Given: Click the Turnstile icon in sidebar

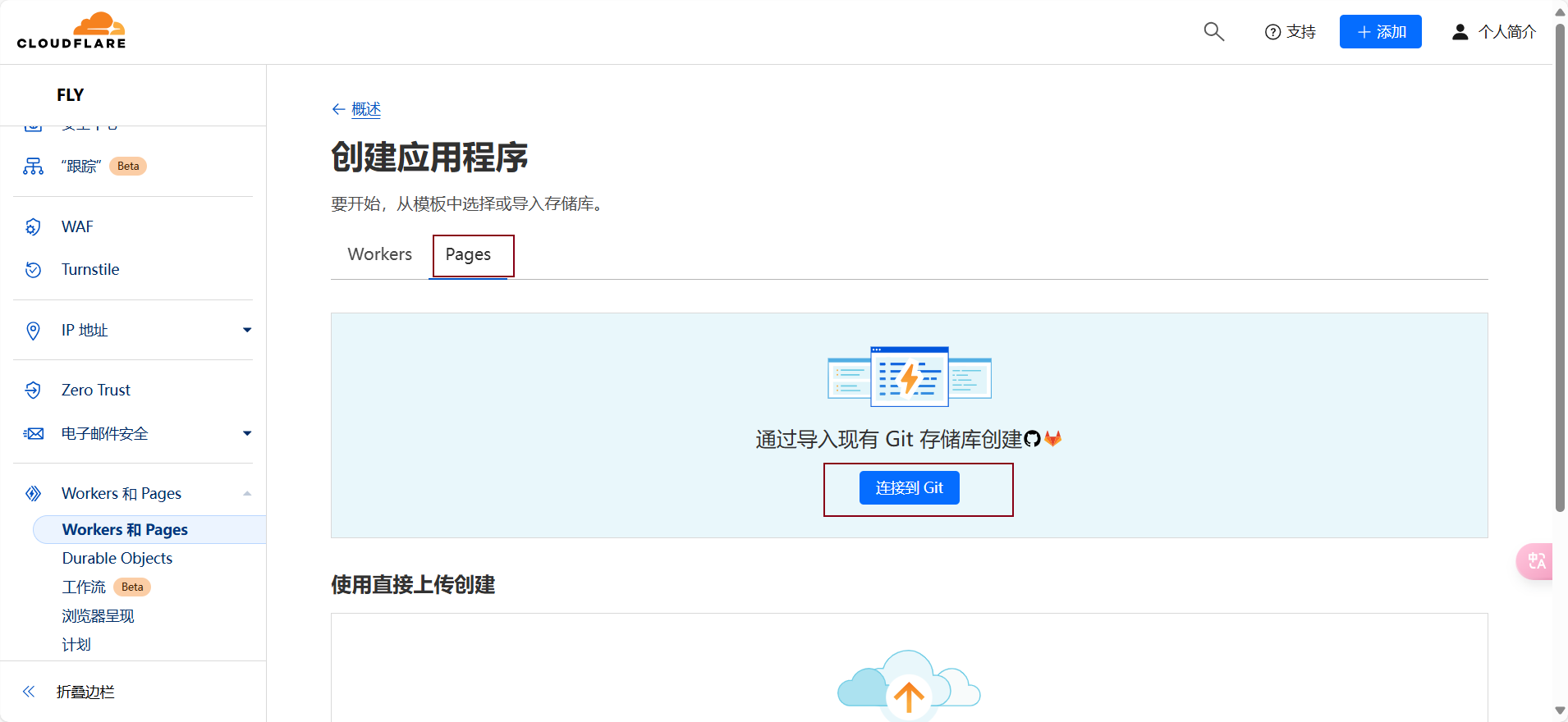Looking at the screenshot, I should pos(33,270).
